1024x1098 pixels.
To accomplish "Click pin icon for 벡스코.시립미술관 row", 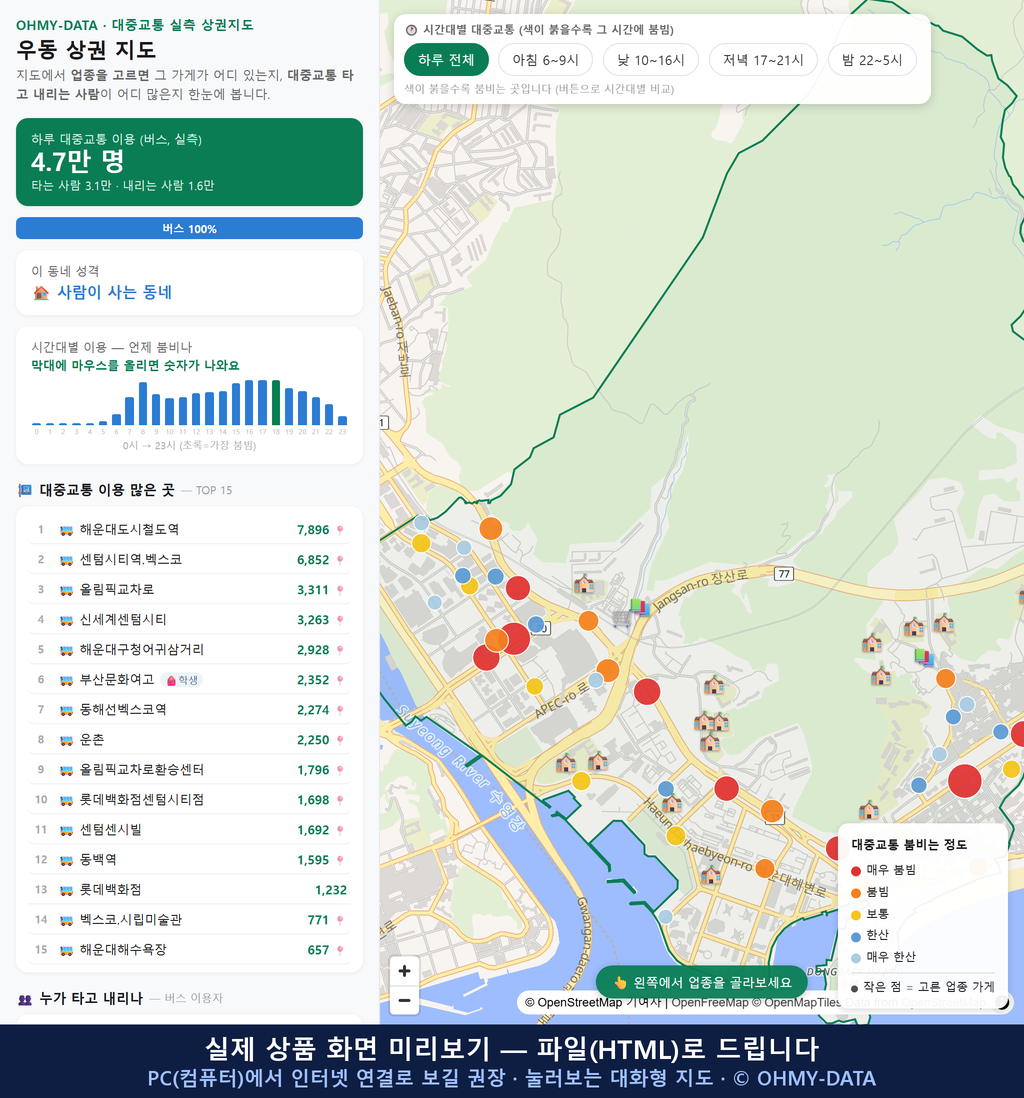I will [x=340, y=920].
